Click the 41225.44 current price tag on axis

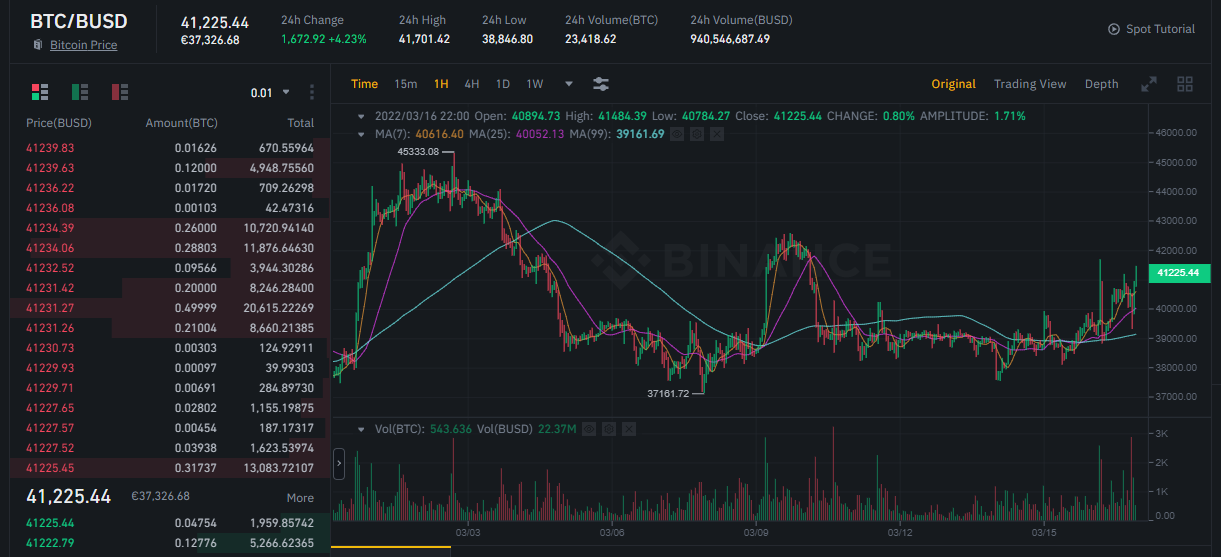pyautogui.click(x=1180, y=272)
